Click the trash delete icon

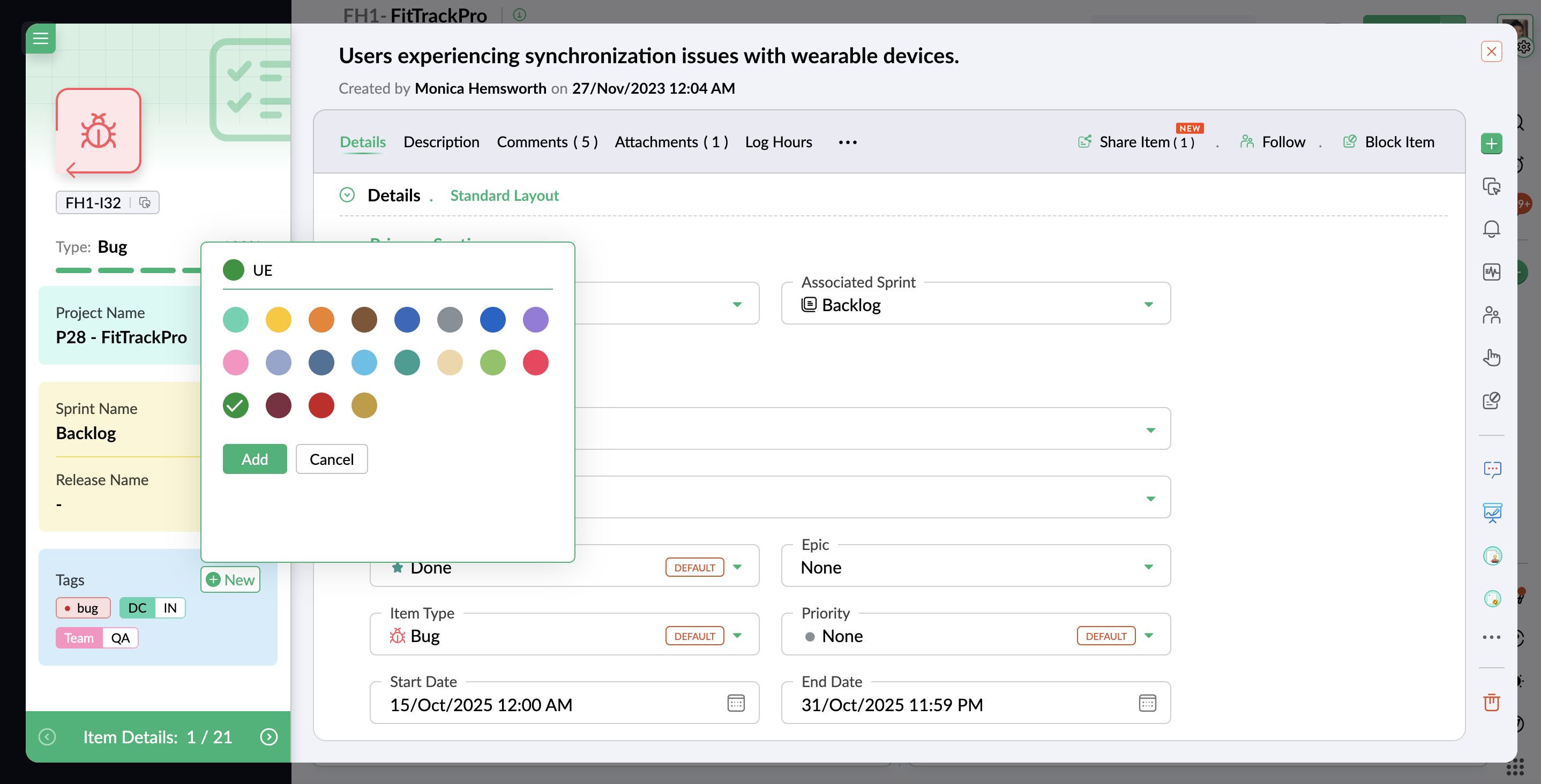pyautogui.click(x=1491, y=702)
